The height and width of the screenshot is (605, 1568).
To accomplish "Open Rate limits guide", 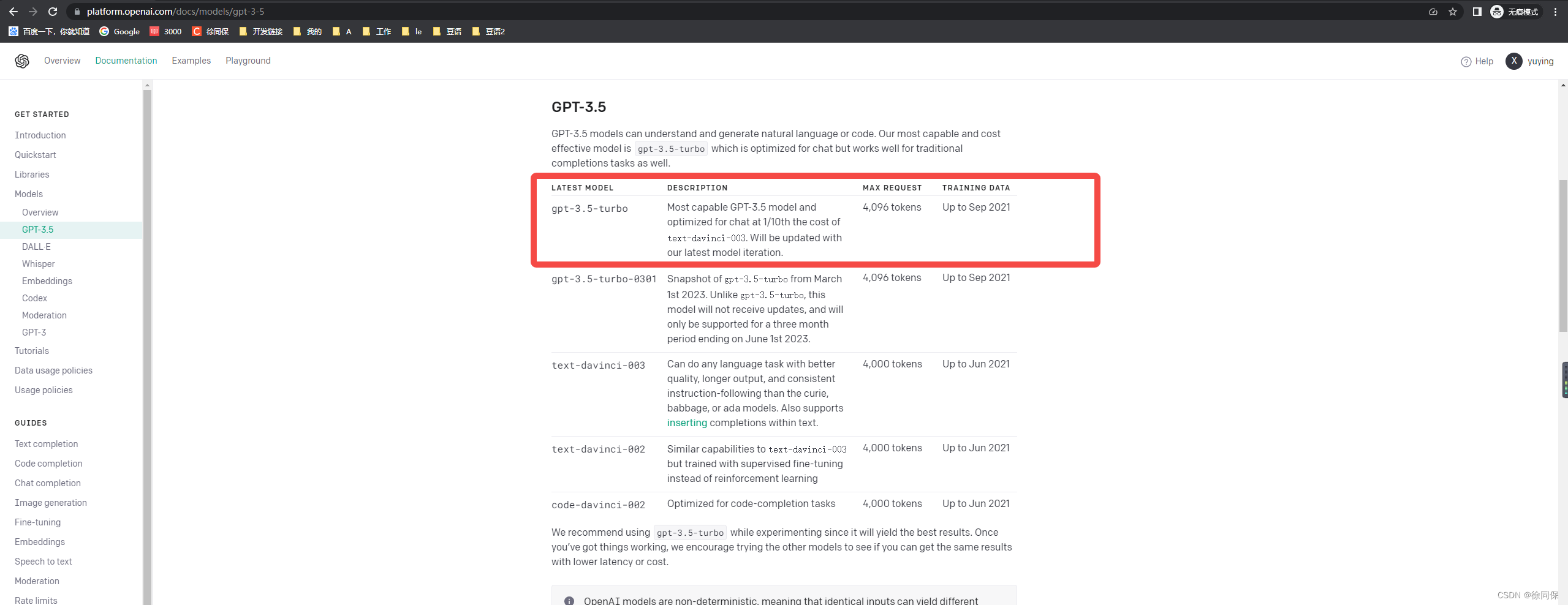I will tap(36, 600).
